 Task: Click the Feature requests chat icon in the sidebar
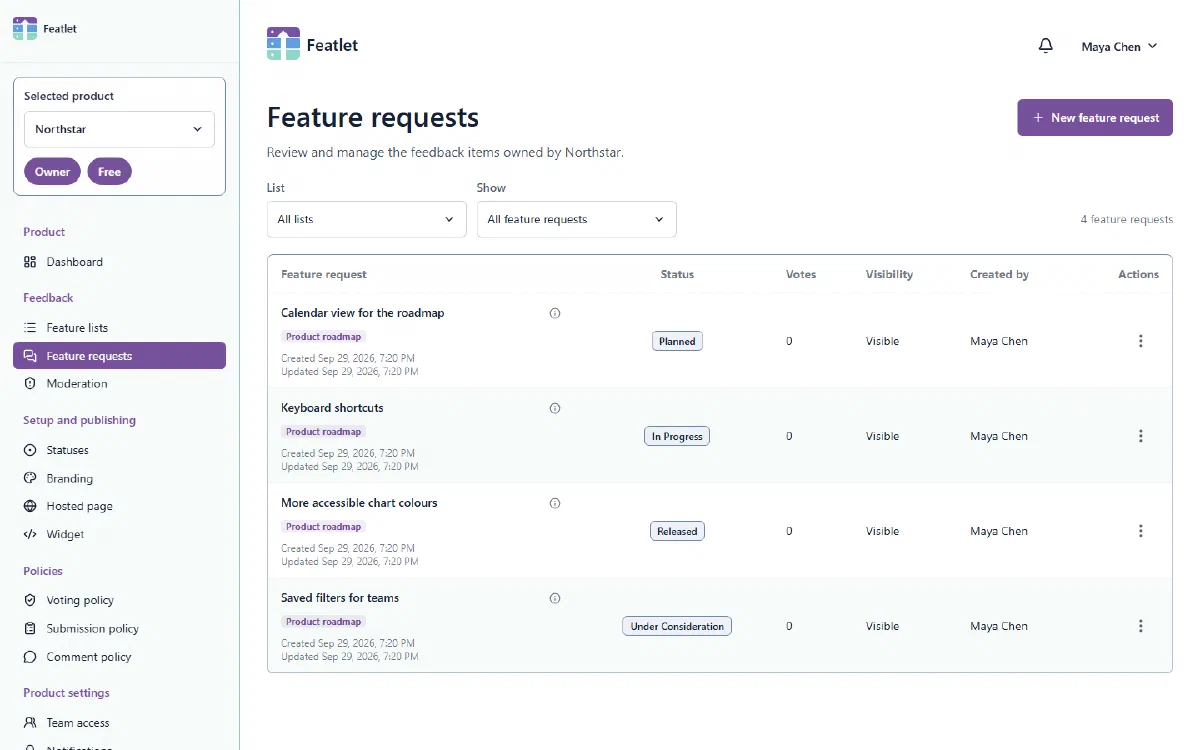point(30,356)
